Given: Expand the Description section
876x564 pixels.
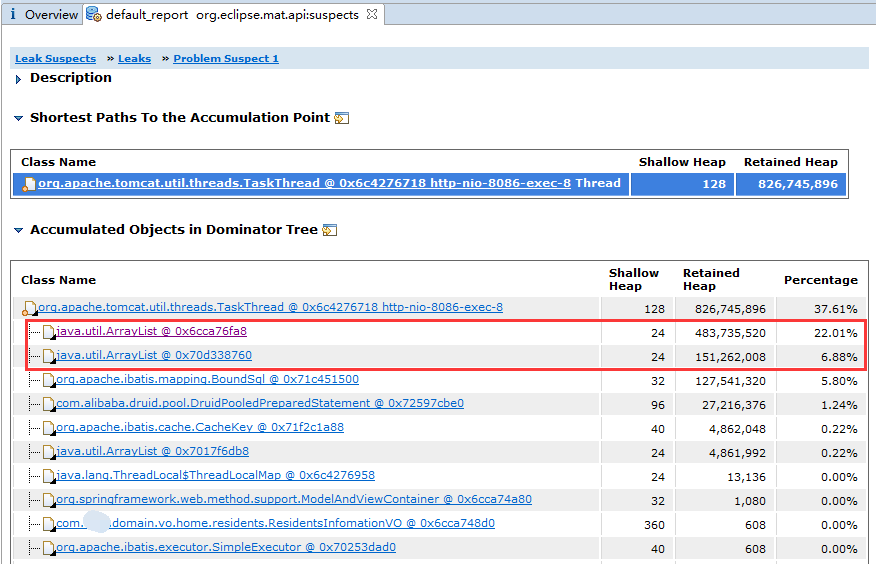Looking at the screenshot, I should click(19, 78).
